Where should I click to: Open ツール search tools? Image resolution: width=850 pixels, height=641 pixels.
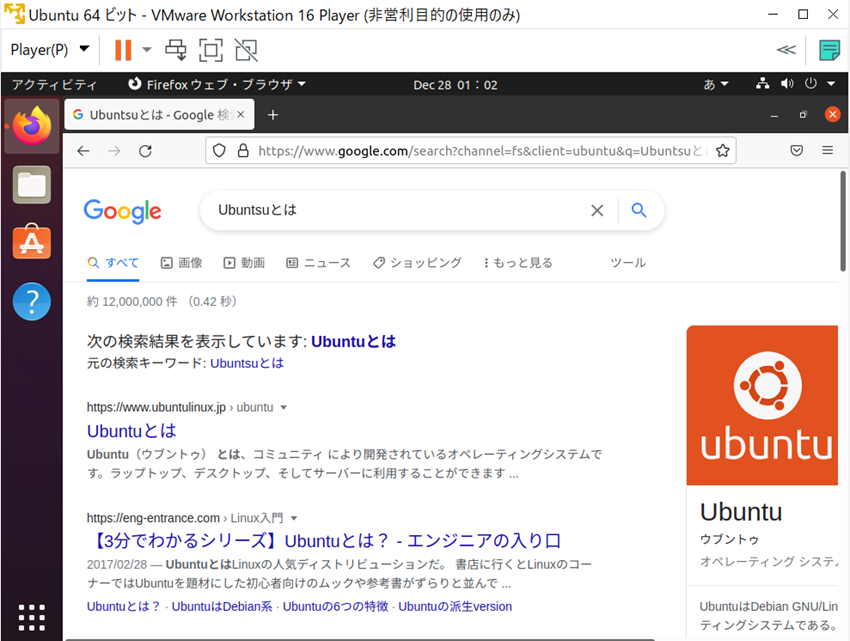[628, 263]
